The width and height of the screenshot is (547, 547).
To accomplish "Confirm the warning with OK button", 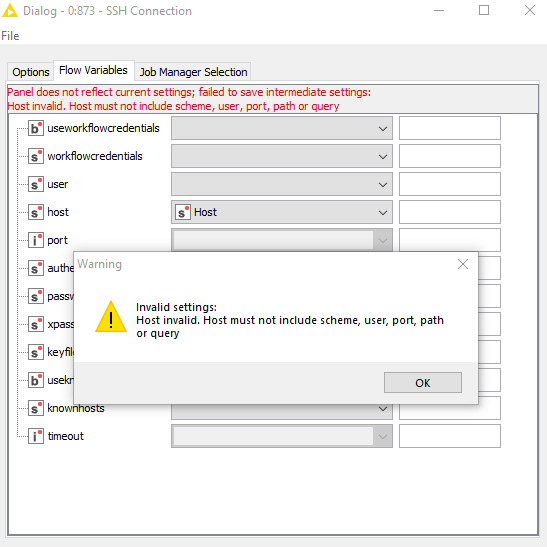I will click(423, 383).
